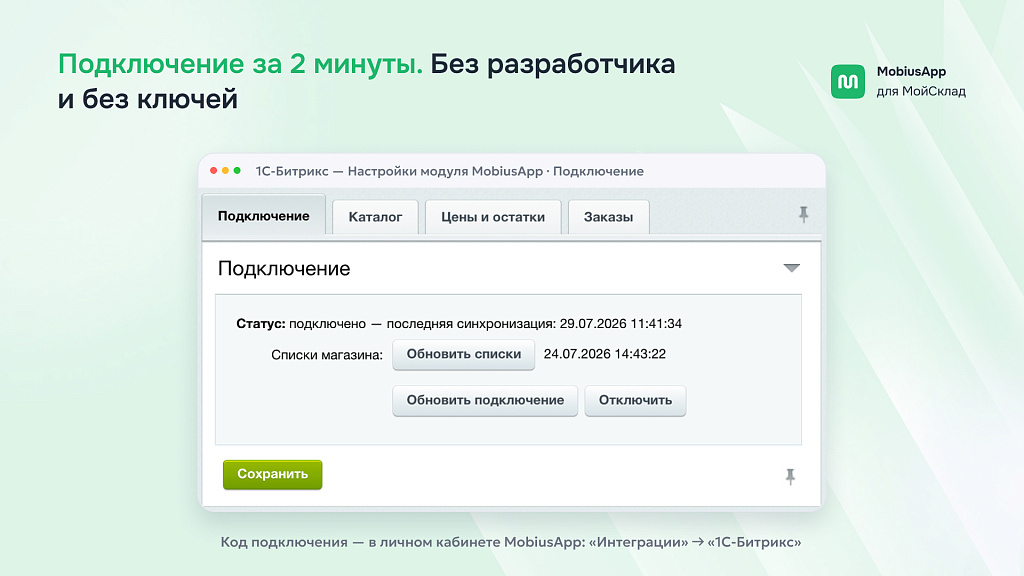Click the red close window dot

[x=214, y=170]
